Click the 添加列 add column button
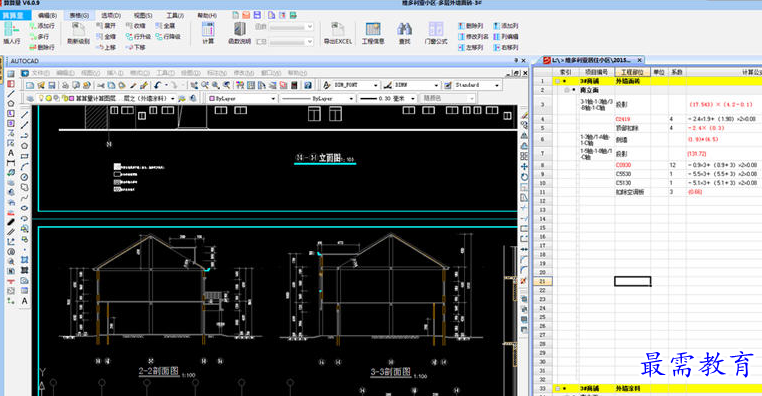 click(x=506, y=26)
